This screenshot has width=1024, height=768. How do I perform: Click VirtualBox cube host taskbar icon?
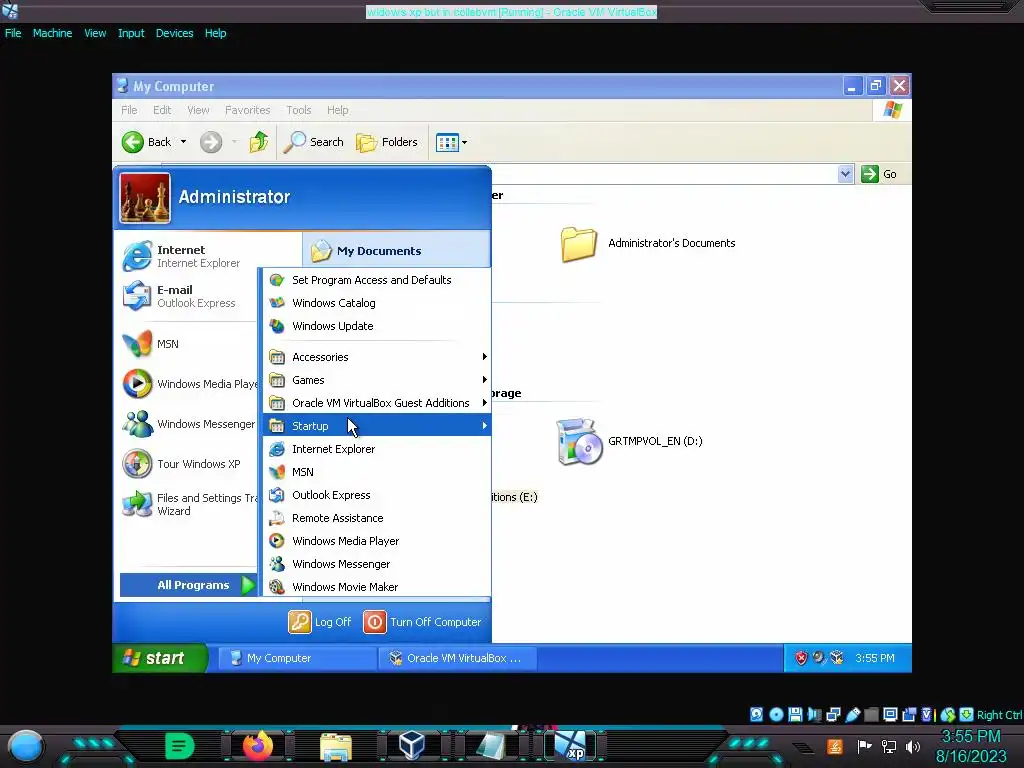click(x=412, y=744)
